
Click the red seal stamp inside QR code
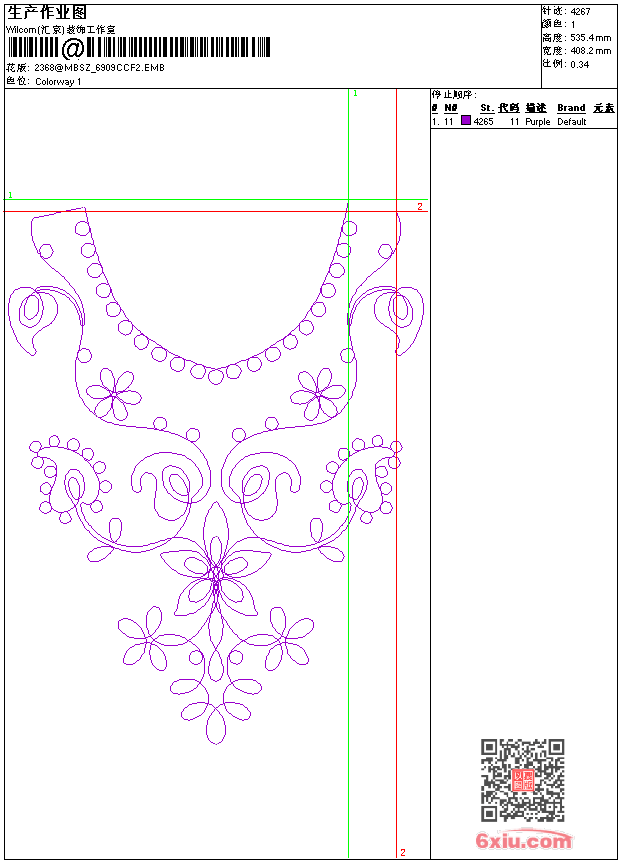pos(523,780)
